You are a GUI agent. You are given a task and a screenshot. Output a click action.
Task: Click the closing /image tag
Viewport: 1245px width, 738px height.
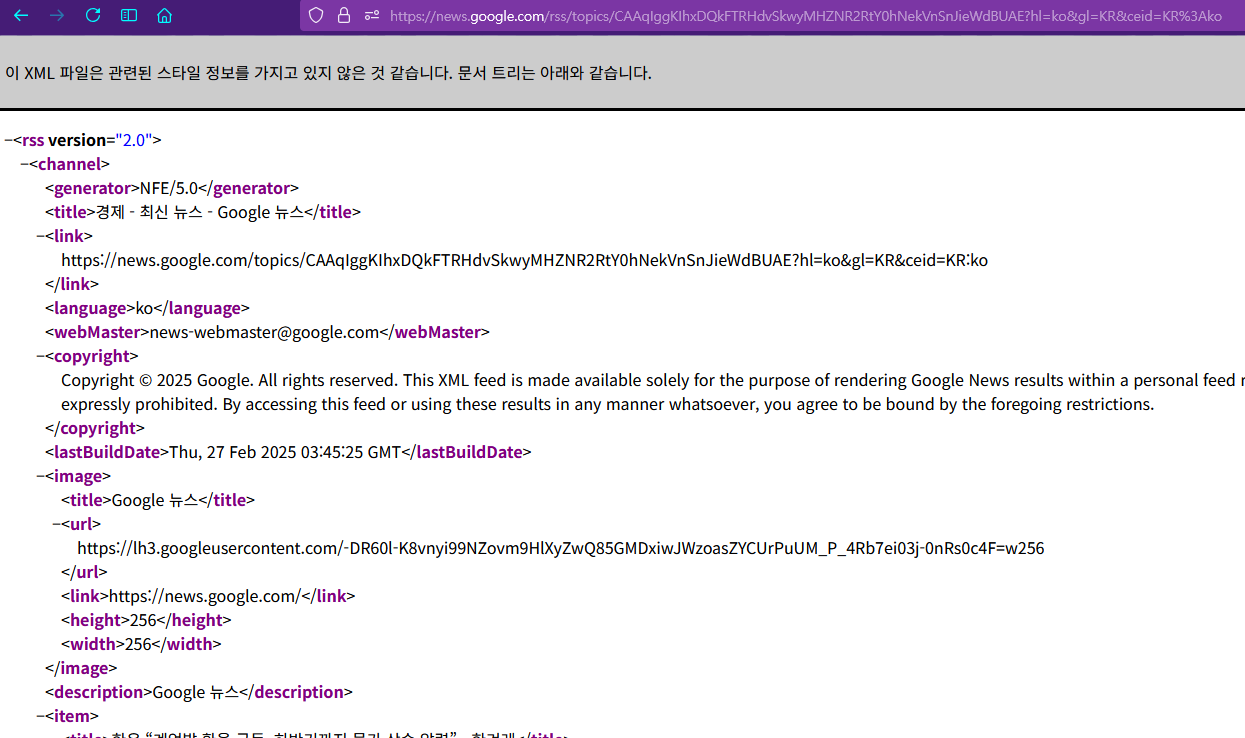click(81, 668)
